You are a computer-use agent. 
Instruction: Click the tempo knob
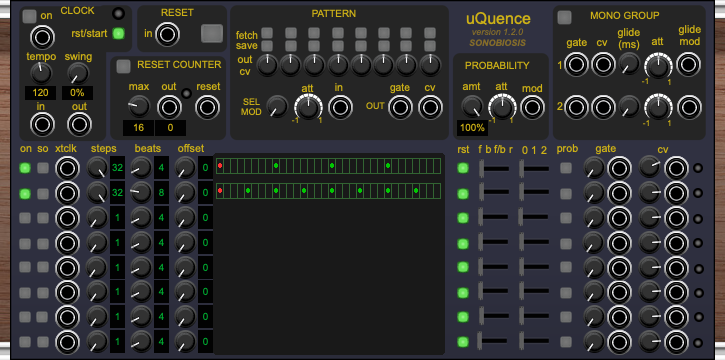[41, 73]
